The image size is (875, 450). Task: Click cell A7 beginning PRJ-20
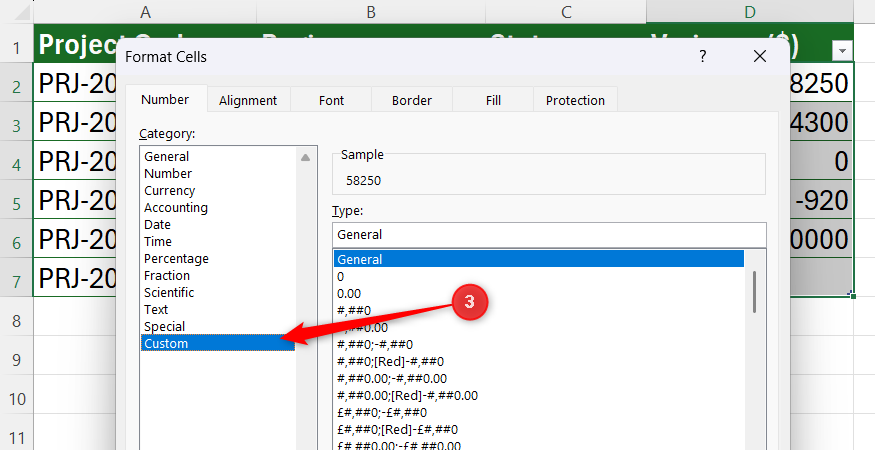tap(75, 278)
